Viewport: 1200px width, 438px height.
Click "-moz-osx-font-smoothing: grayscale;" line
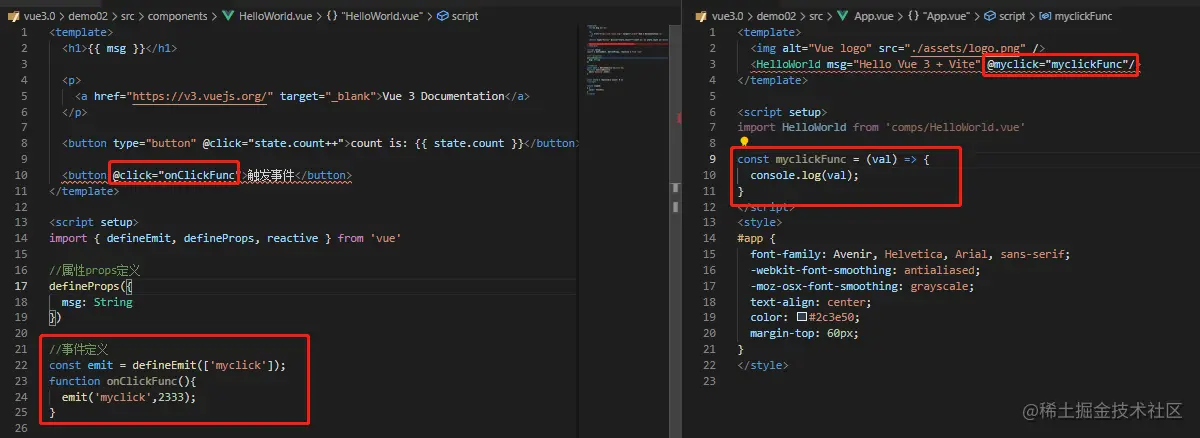tap(863, 286)
